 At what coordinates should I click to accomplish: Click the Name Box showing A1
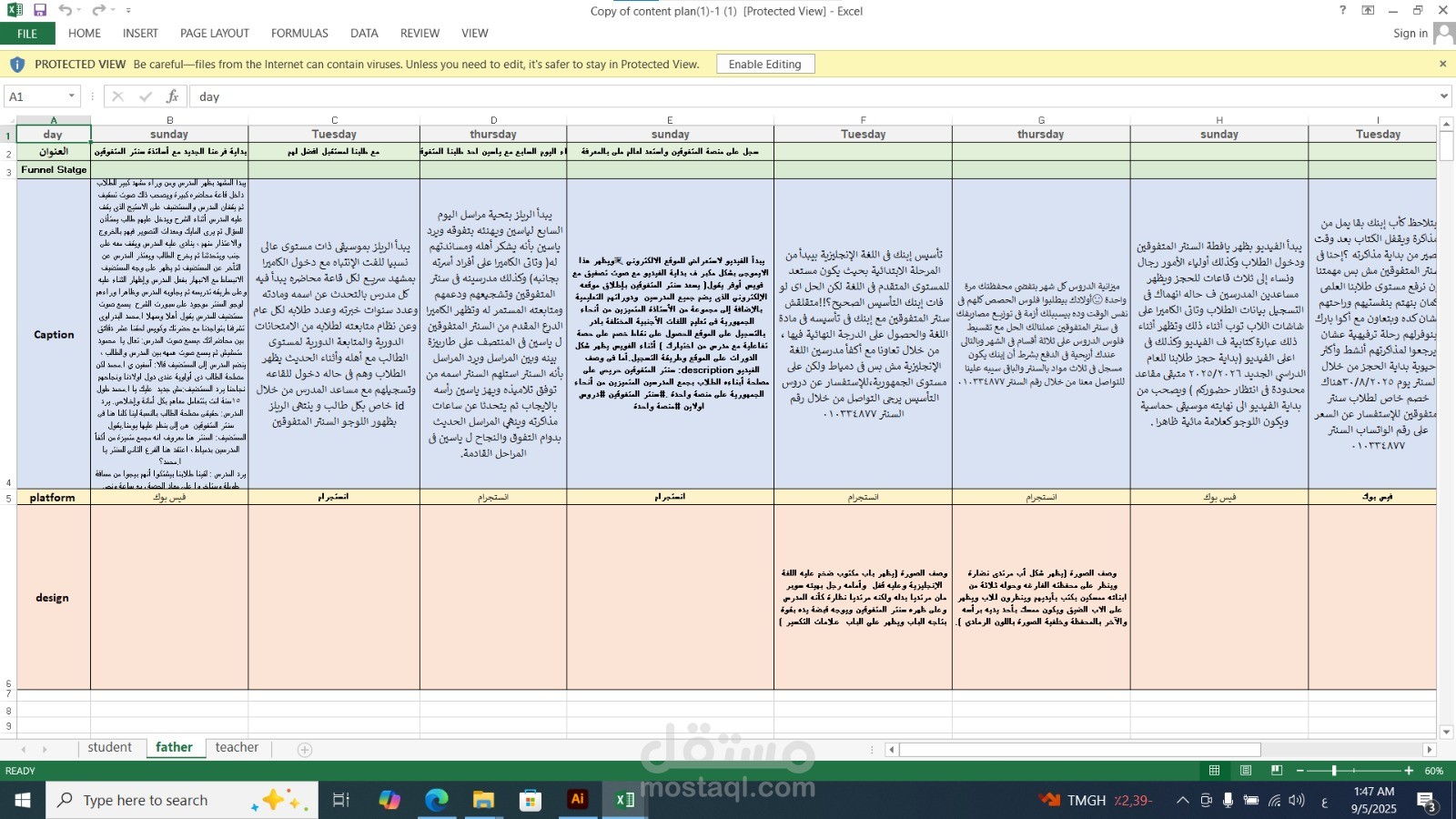(35, 96)
